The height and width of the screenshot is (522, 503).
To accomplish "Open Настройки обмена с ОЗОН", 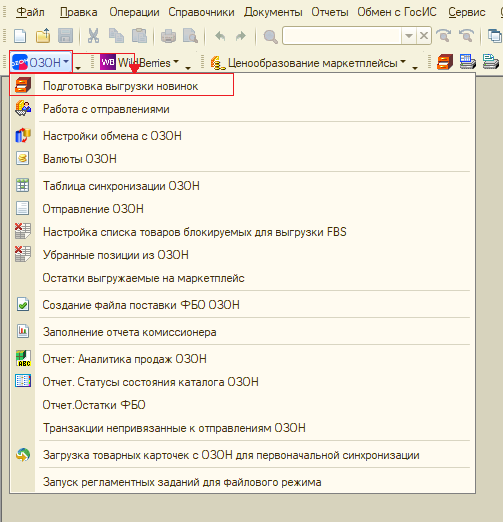I will [112, 136].
